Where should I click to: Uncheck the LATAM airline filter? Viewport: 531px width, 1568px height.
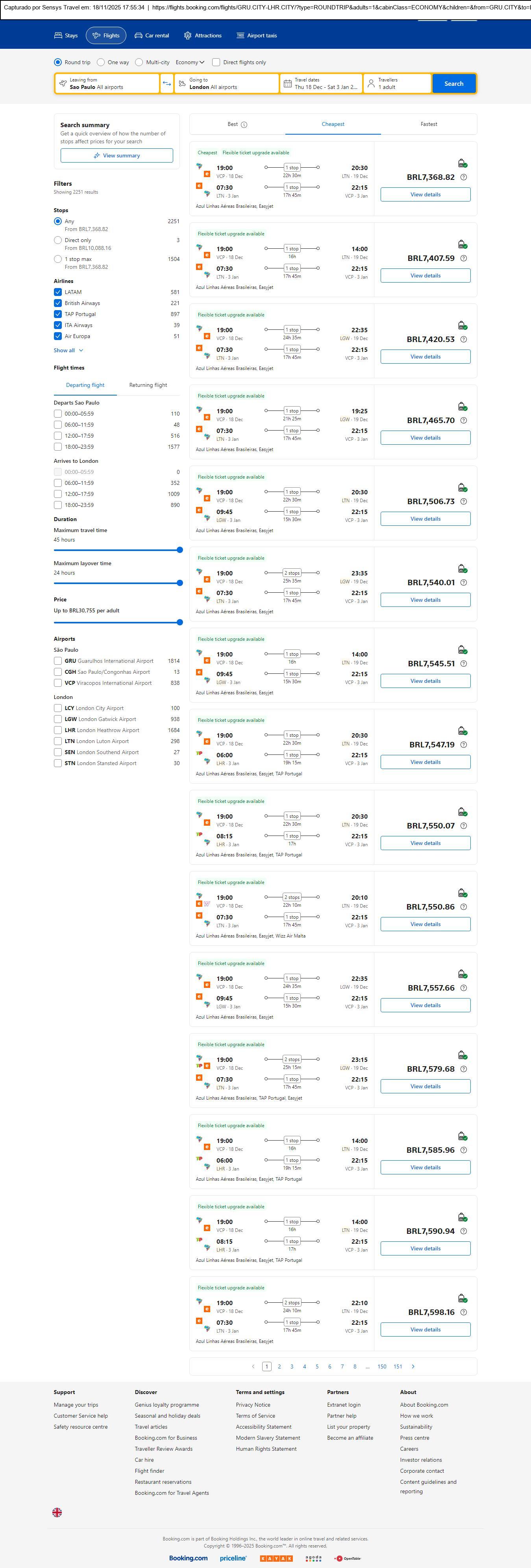pos(58,292)
